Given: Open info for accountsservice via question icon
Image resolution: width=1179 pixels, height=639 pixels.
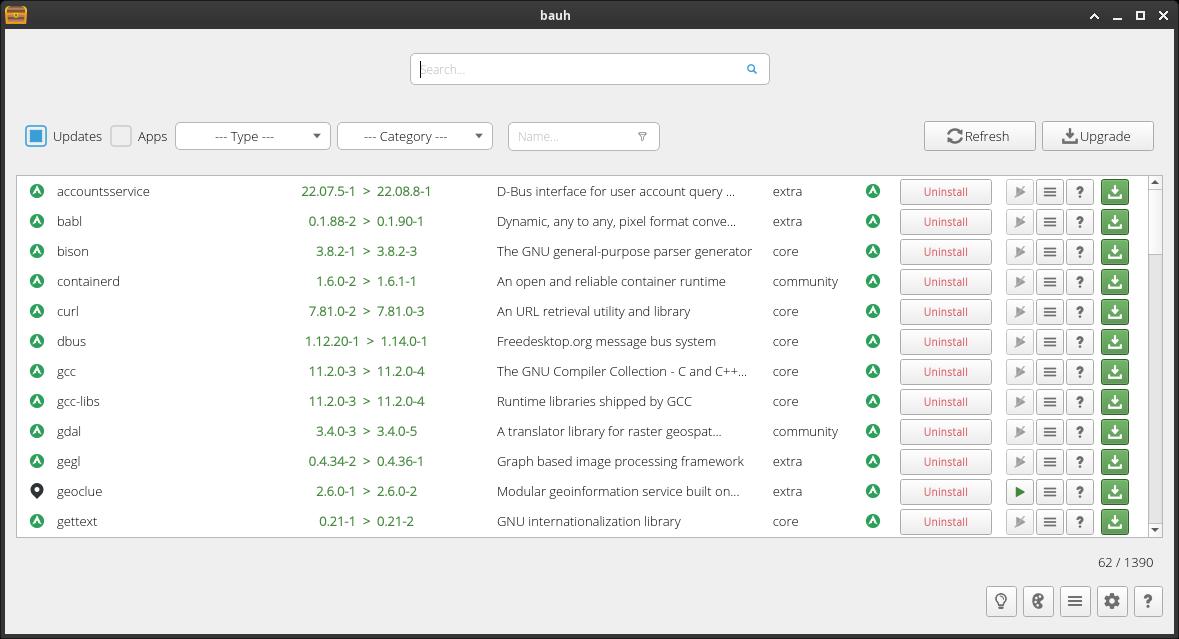Looking at the screenshot, I should [x=1080, y=192].
